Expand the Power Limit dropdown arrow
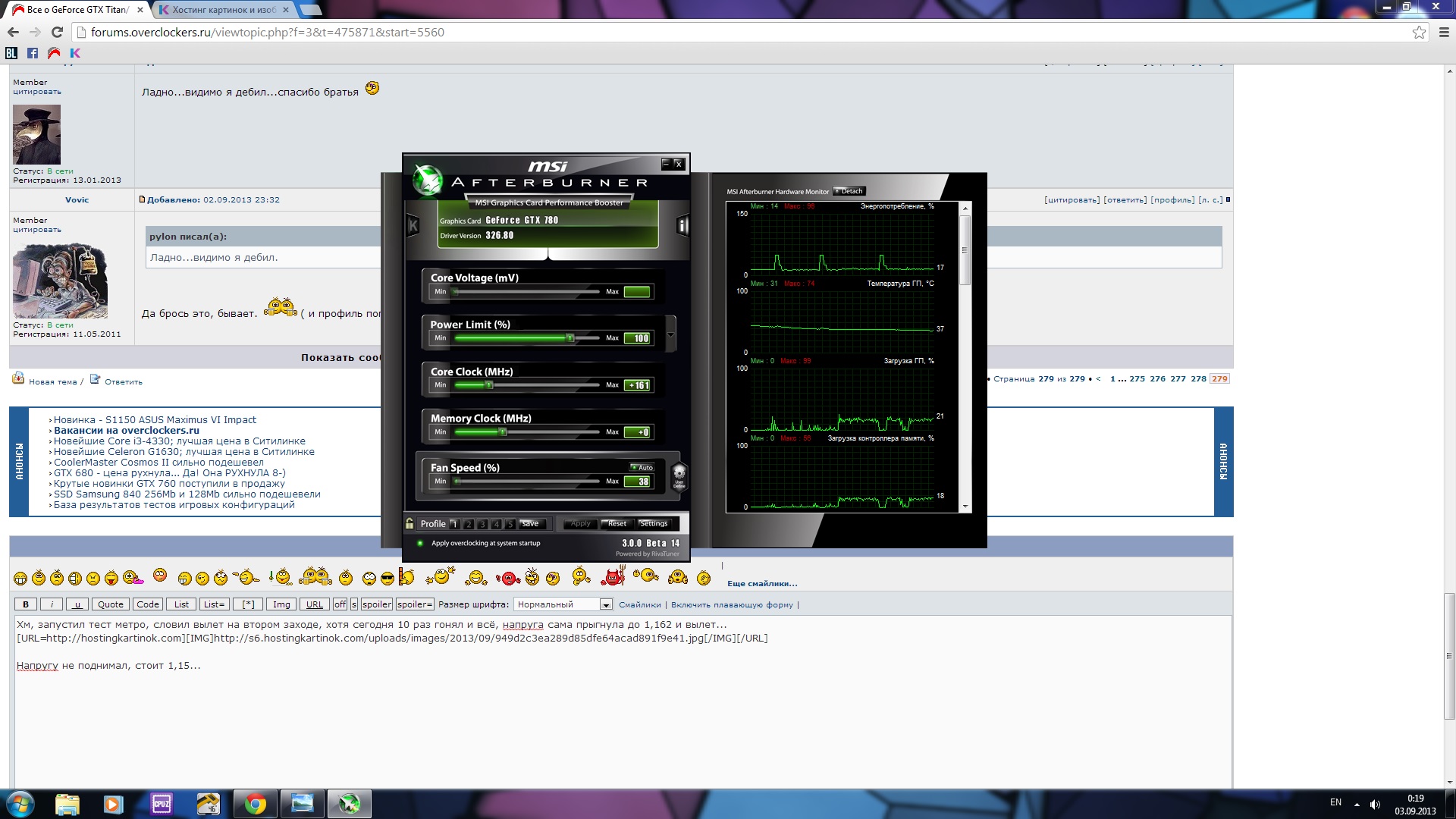1456x819 pixels. [670, 335]
